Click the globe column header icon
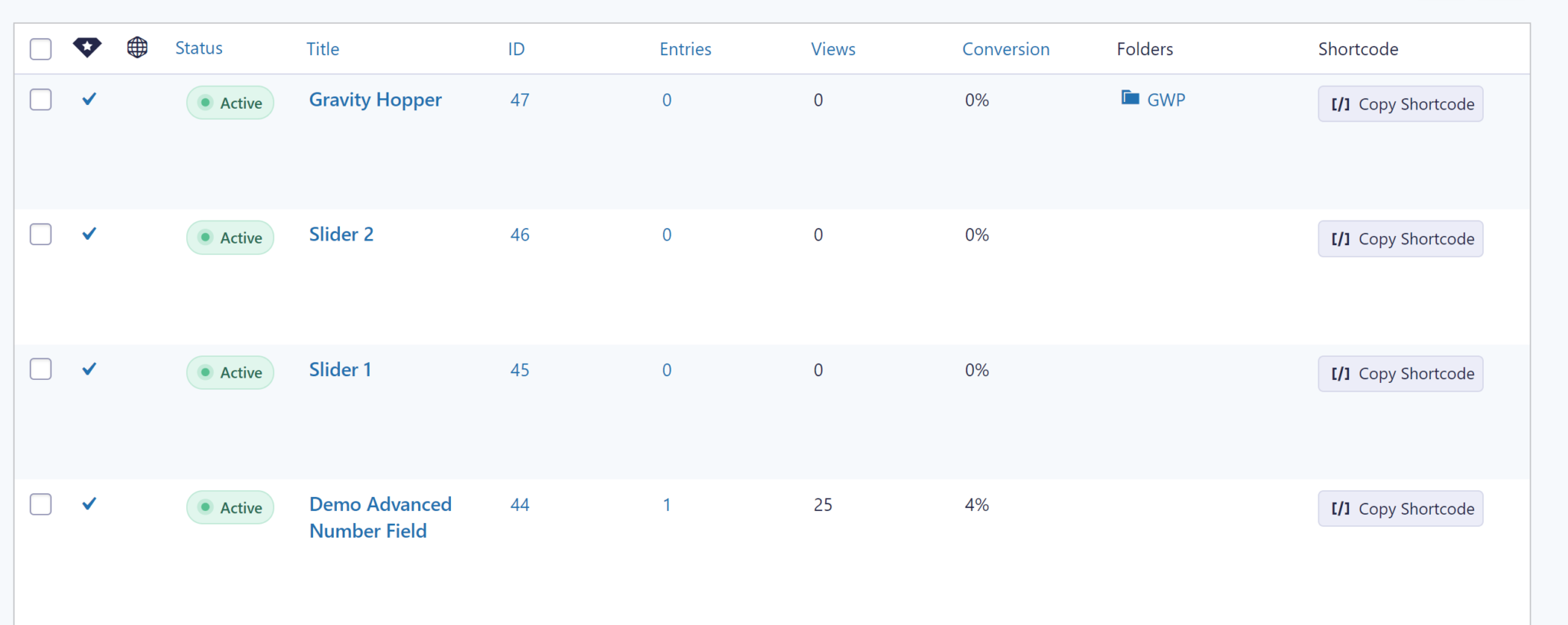 click(137, 47)
